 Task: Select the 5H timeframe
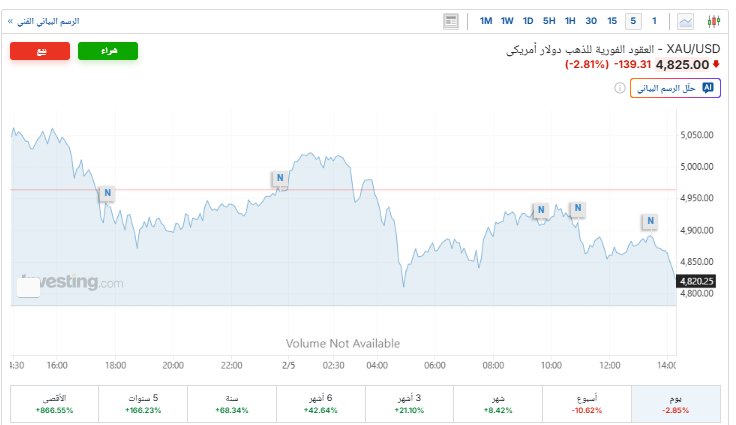point(549,21)
